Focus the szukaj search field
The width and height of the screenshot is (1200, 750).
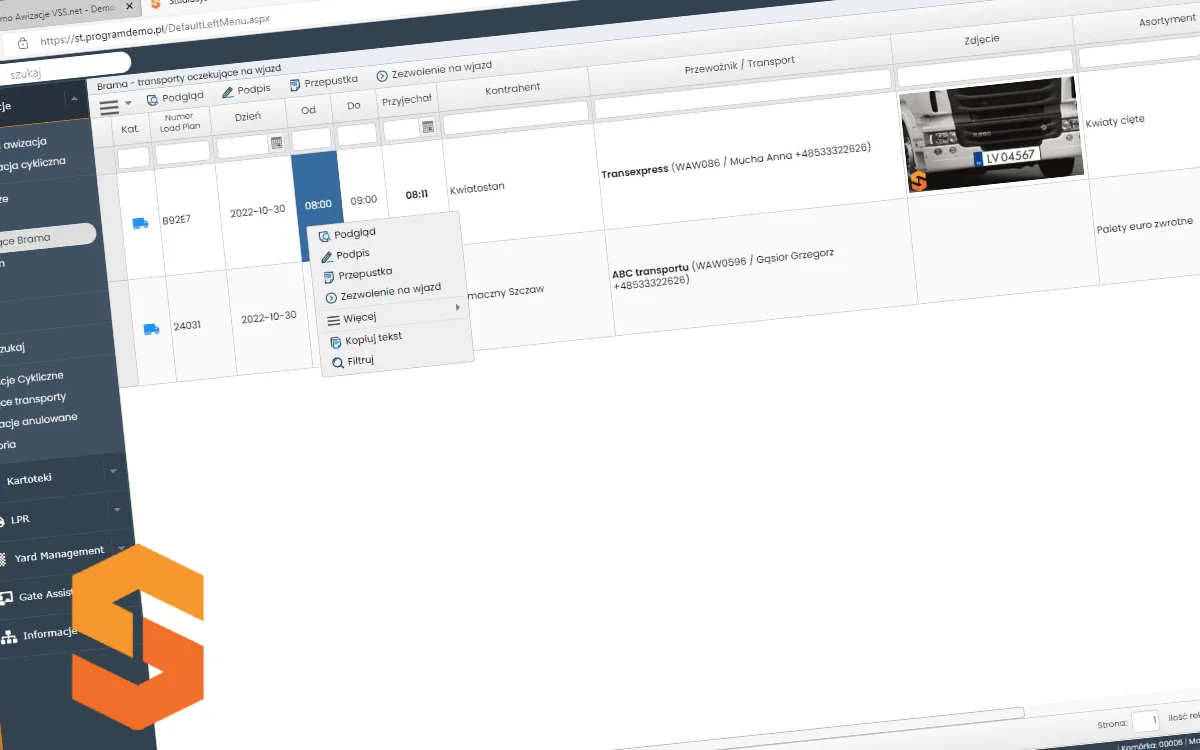pyautogui.click(x=60, y=72)
